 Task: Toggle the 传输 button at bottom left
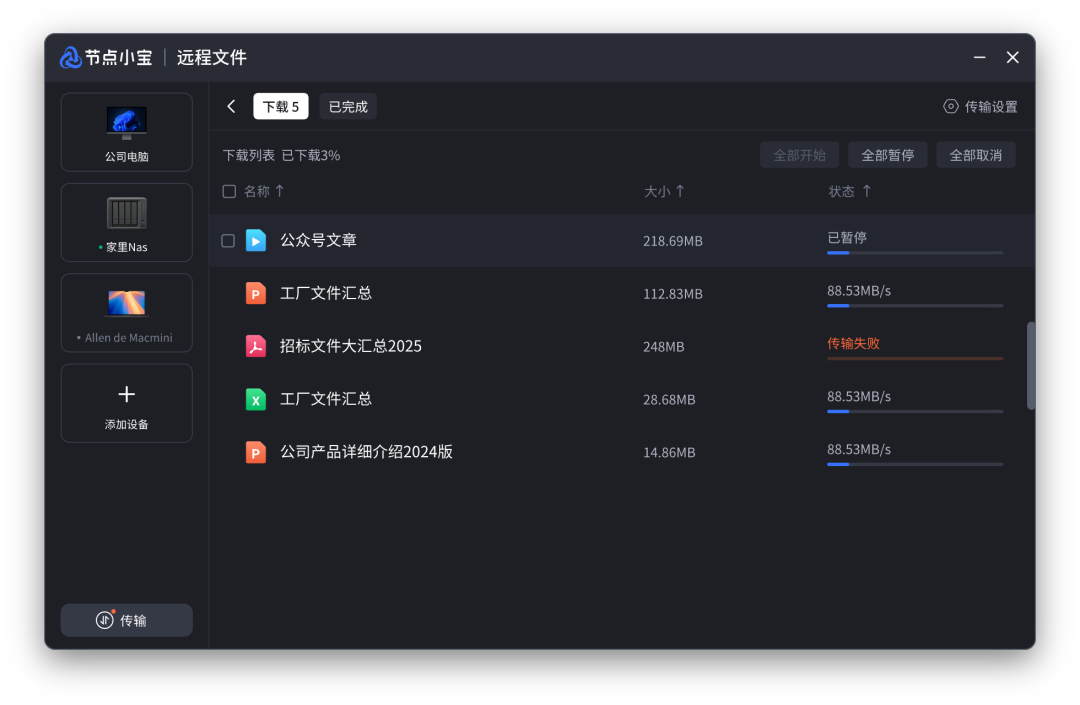point(126,620)
